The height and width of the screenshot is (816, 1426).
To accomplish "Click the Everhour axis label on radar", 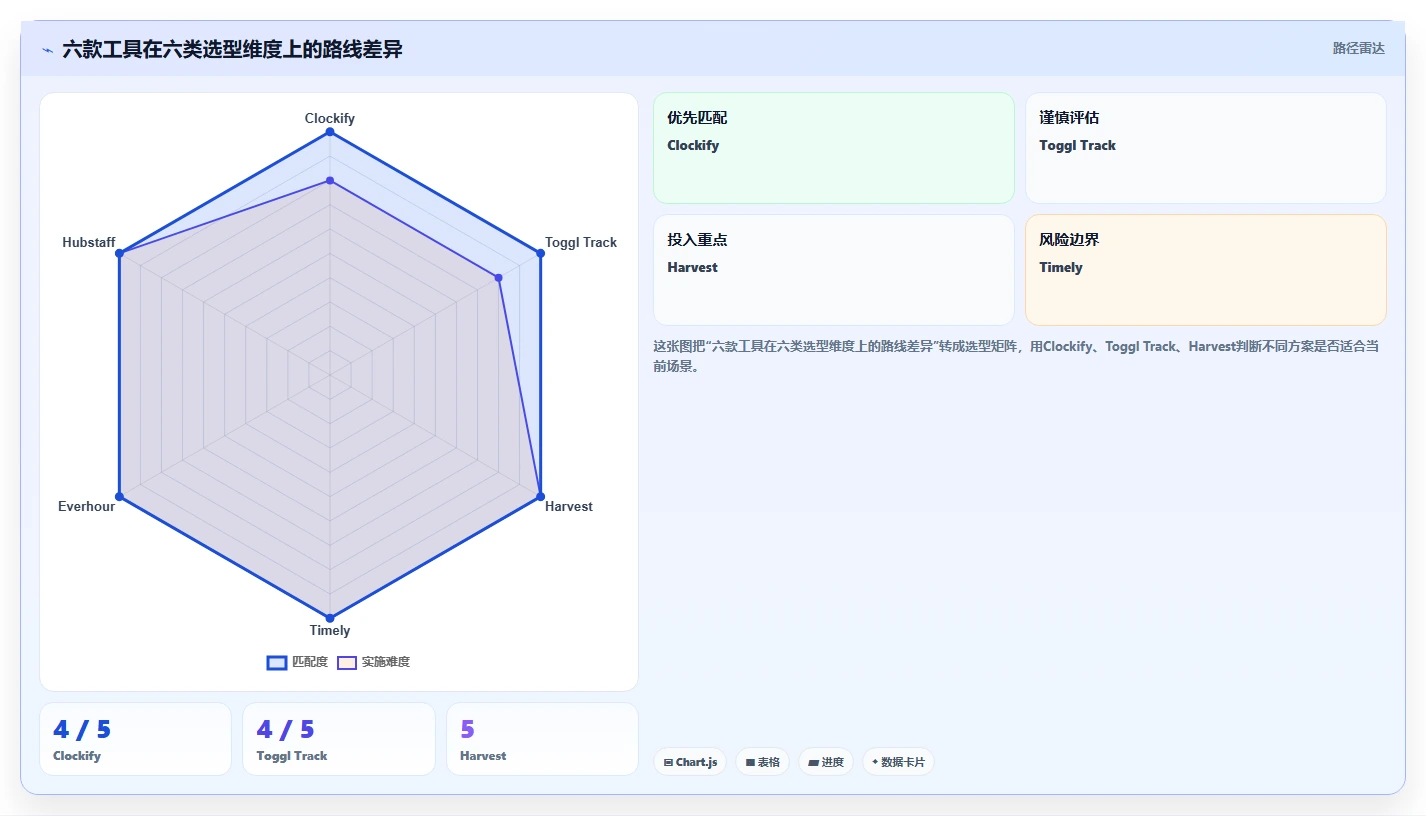I will click(x=87, y=506).
